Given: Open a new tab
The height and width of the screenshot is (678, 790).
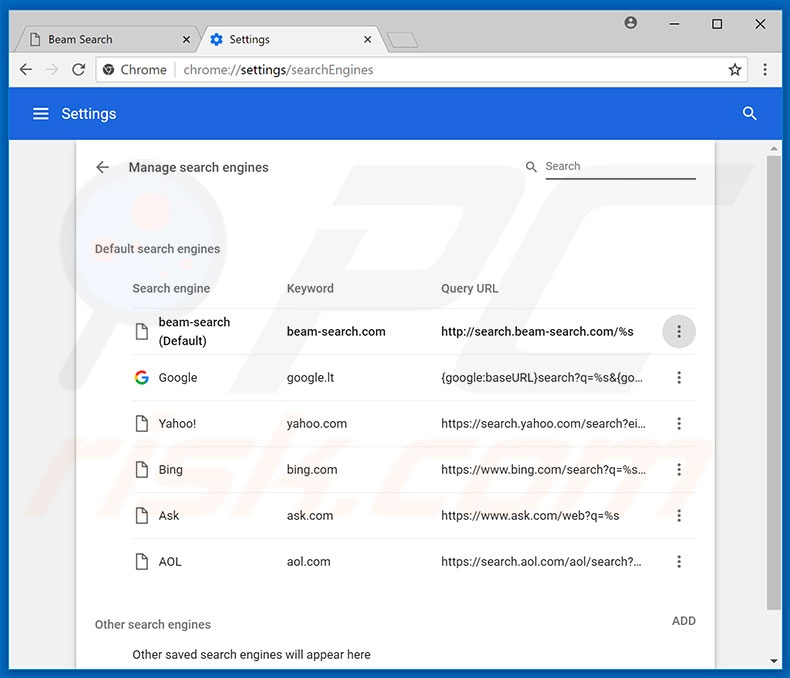Looking at the screenshot, I should coord(403,40).
